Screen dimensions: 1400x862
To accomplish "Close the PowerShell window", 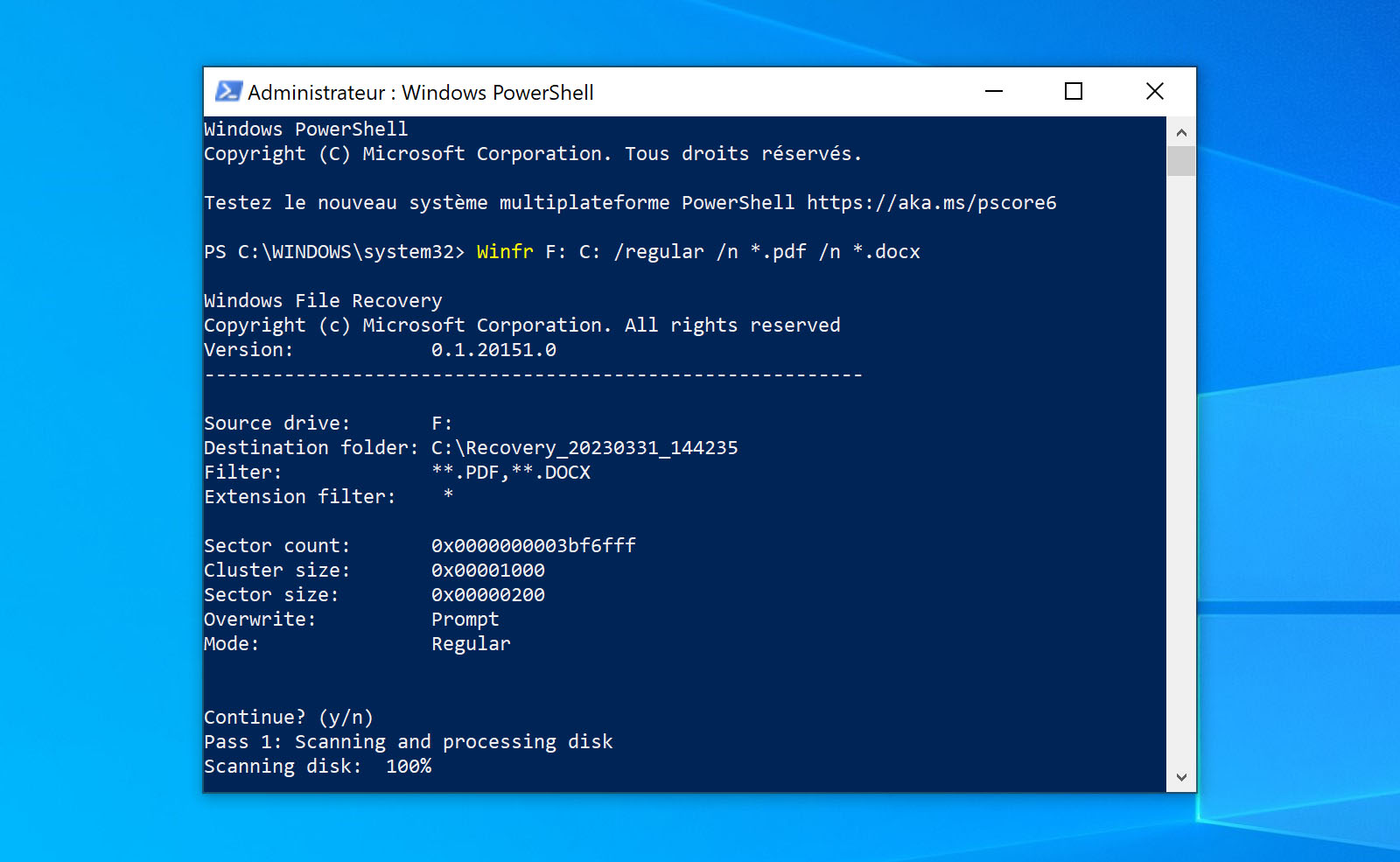I will [x=1155, y=92].
